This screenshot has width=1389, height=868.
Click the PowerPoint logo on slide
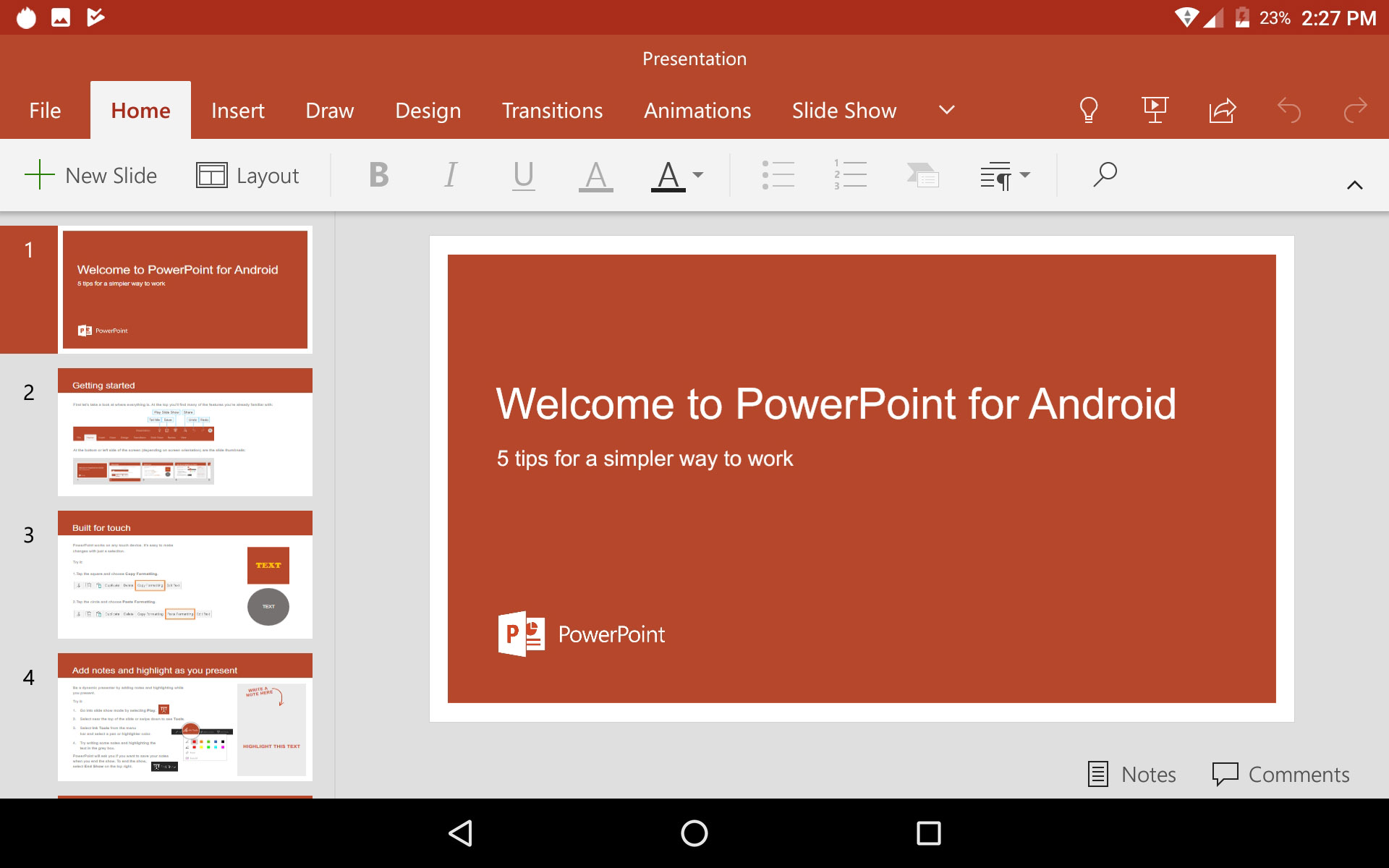581,634
